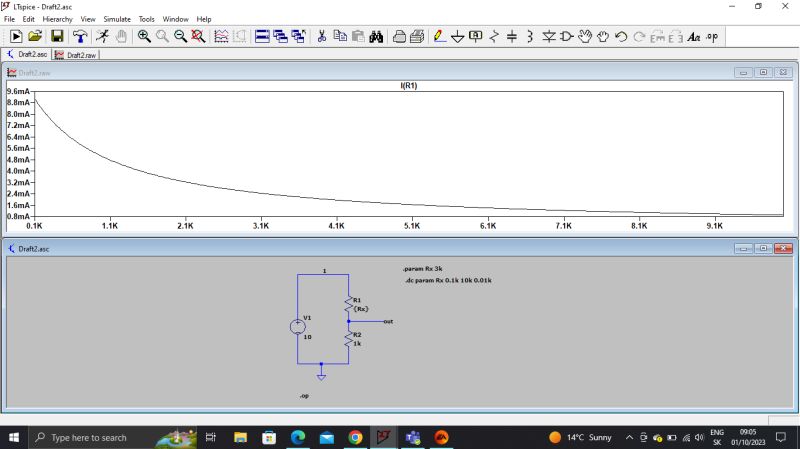Open the Help menu
Viewport: 800px width, 449px height.
click(x=204, y=19)
